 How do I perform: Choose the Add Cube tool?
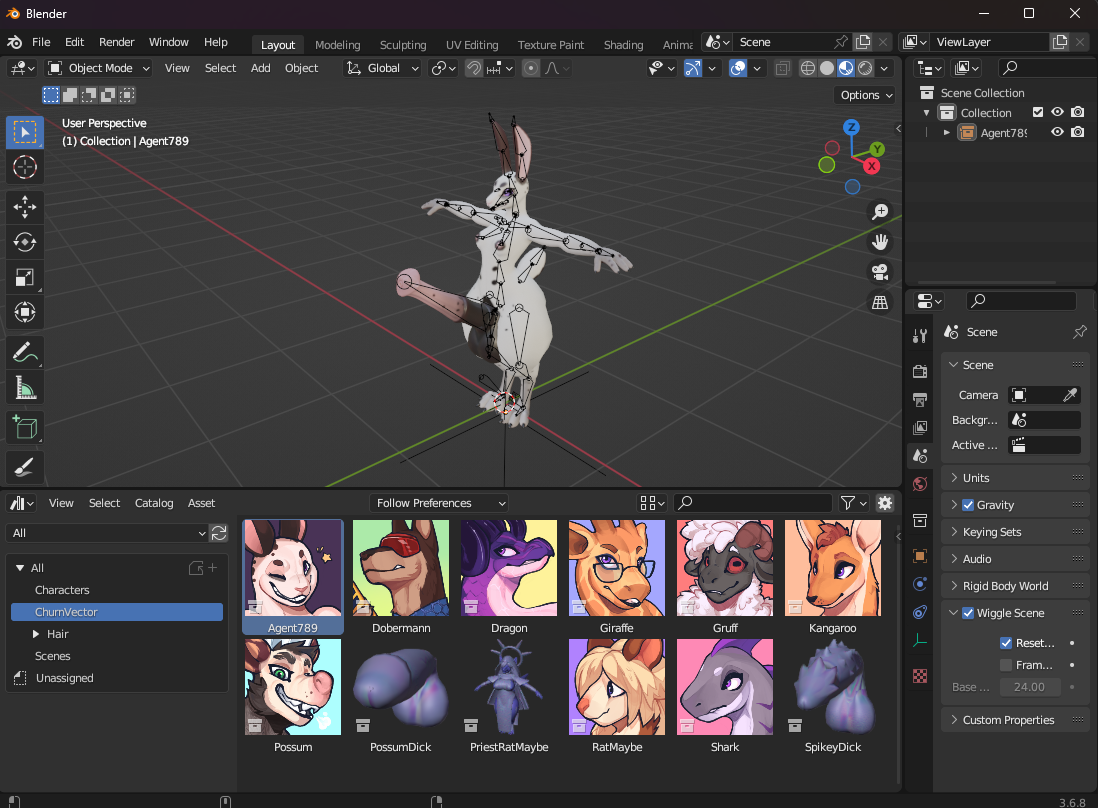tap(25, 428)
